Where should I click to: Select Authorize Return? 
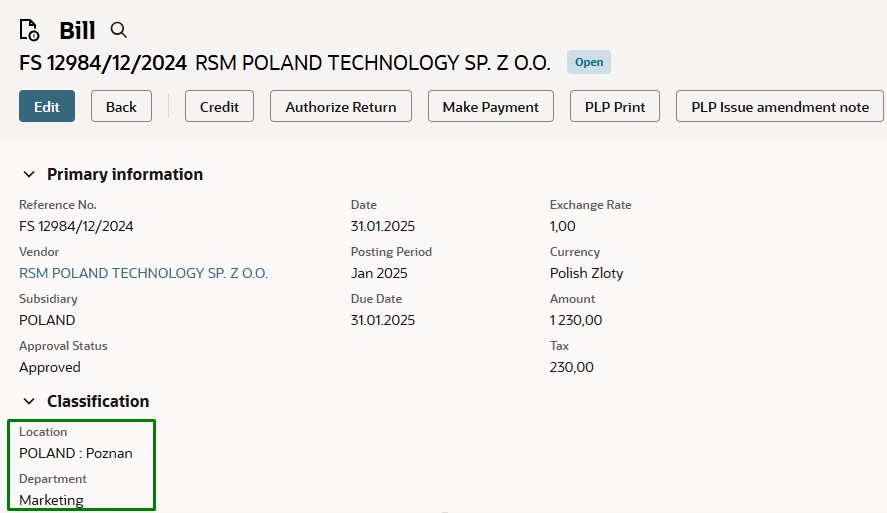(x=341, y=107)
